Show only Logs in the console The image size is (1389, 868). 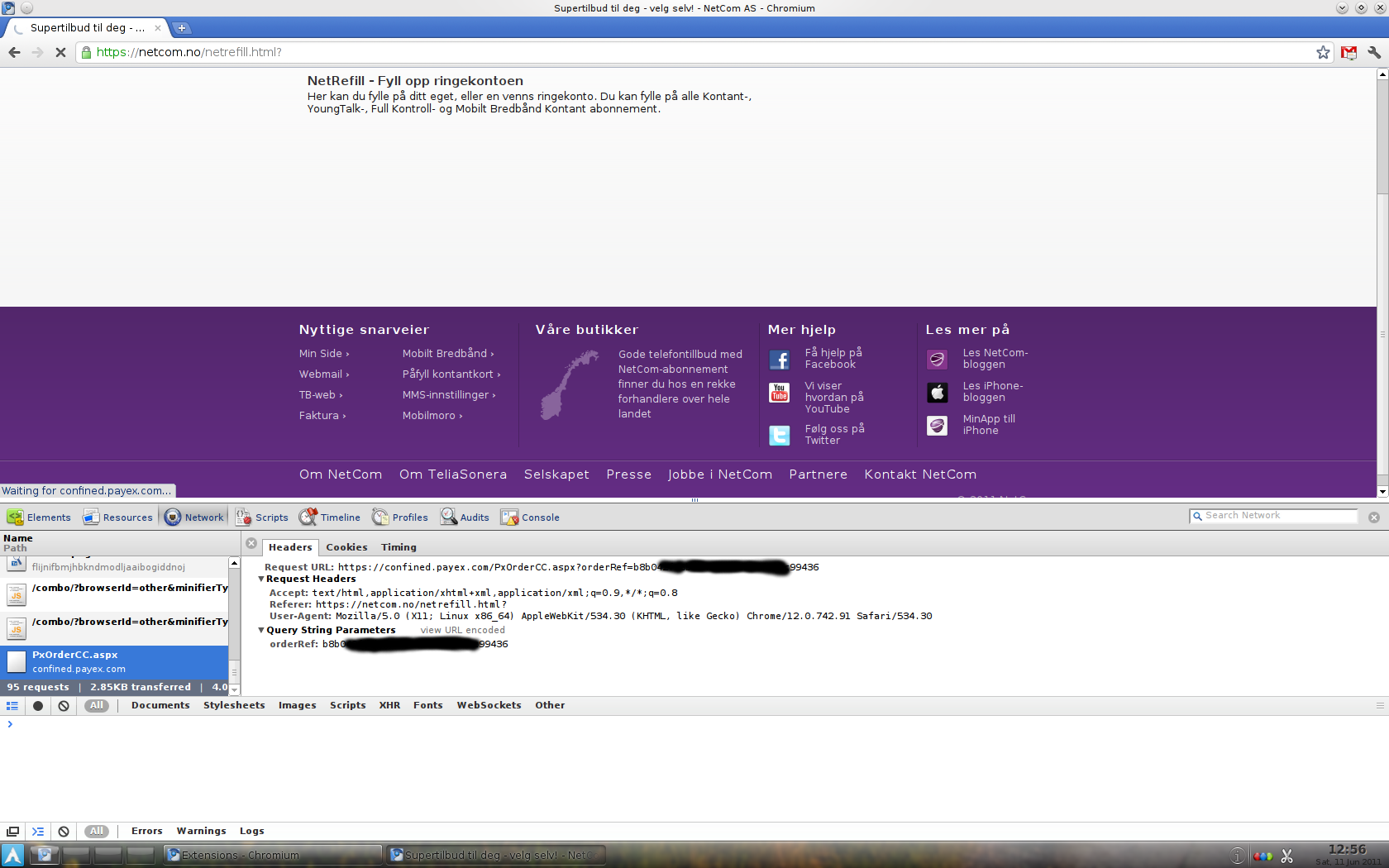click(x=251, y=831)
